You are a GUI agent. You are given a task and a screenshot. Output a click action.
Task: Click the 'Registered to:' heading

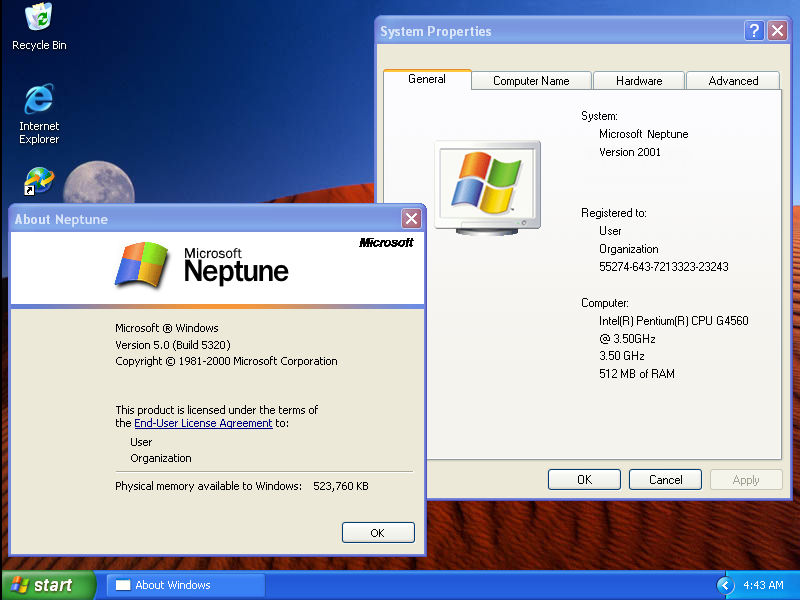pyautogui.click(x=614, y=213)
